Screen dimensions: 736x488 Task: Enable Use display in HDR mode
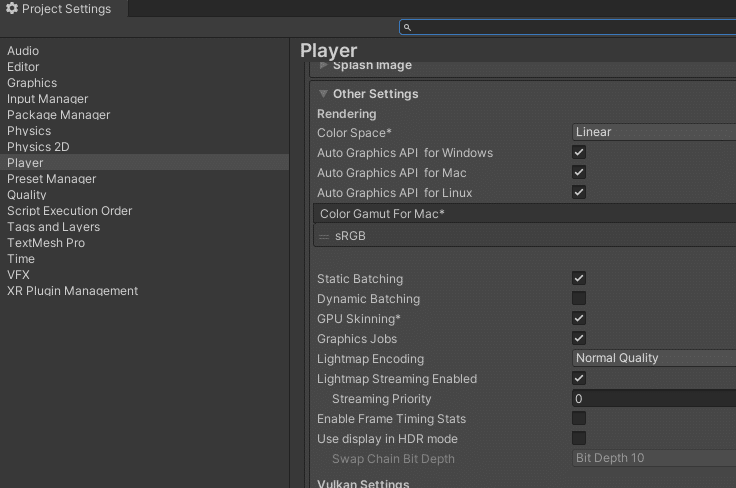(x=579, y=438)
